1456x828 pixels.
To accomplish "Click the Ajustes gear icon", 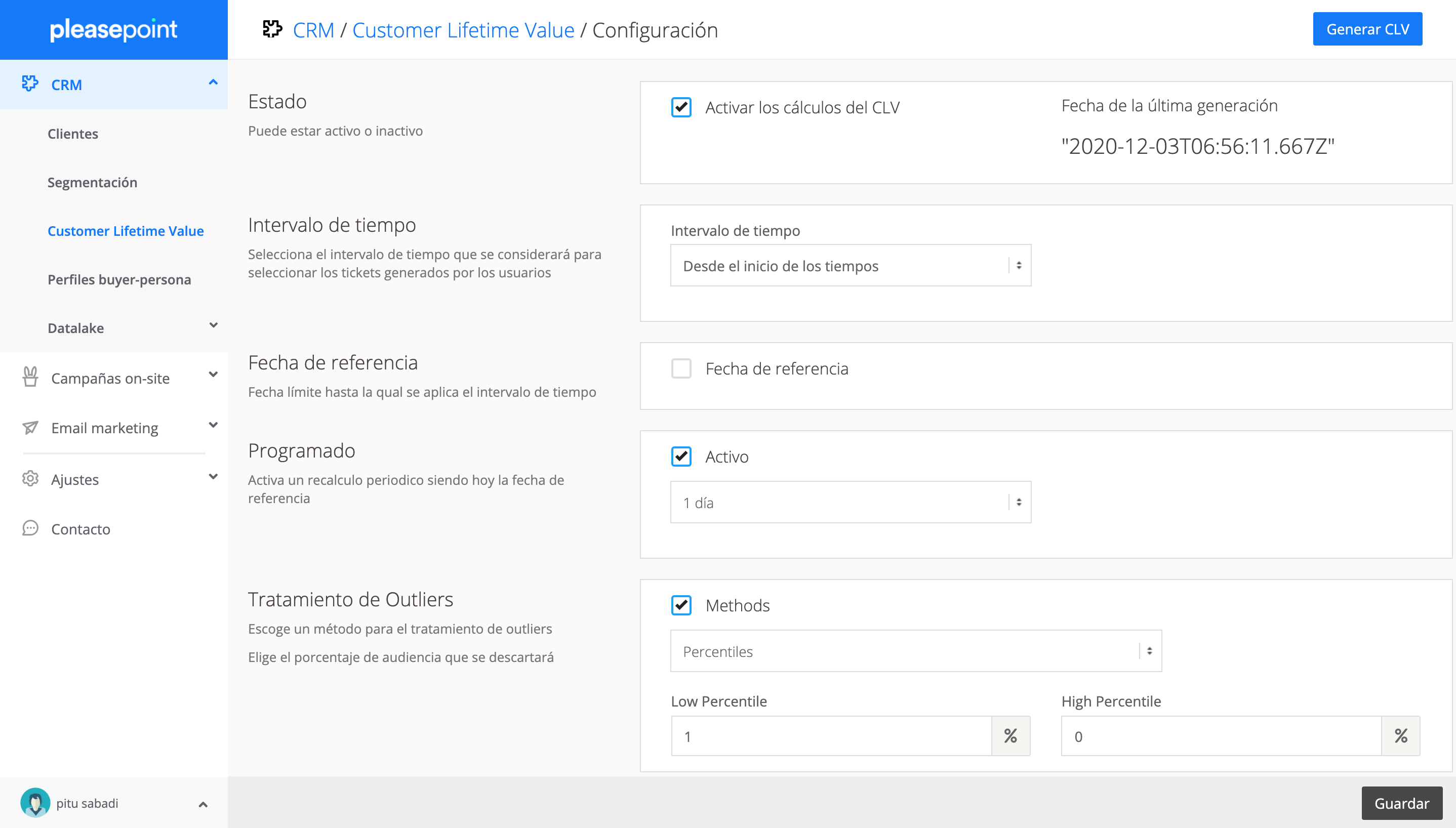I will click(30, 479).
